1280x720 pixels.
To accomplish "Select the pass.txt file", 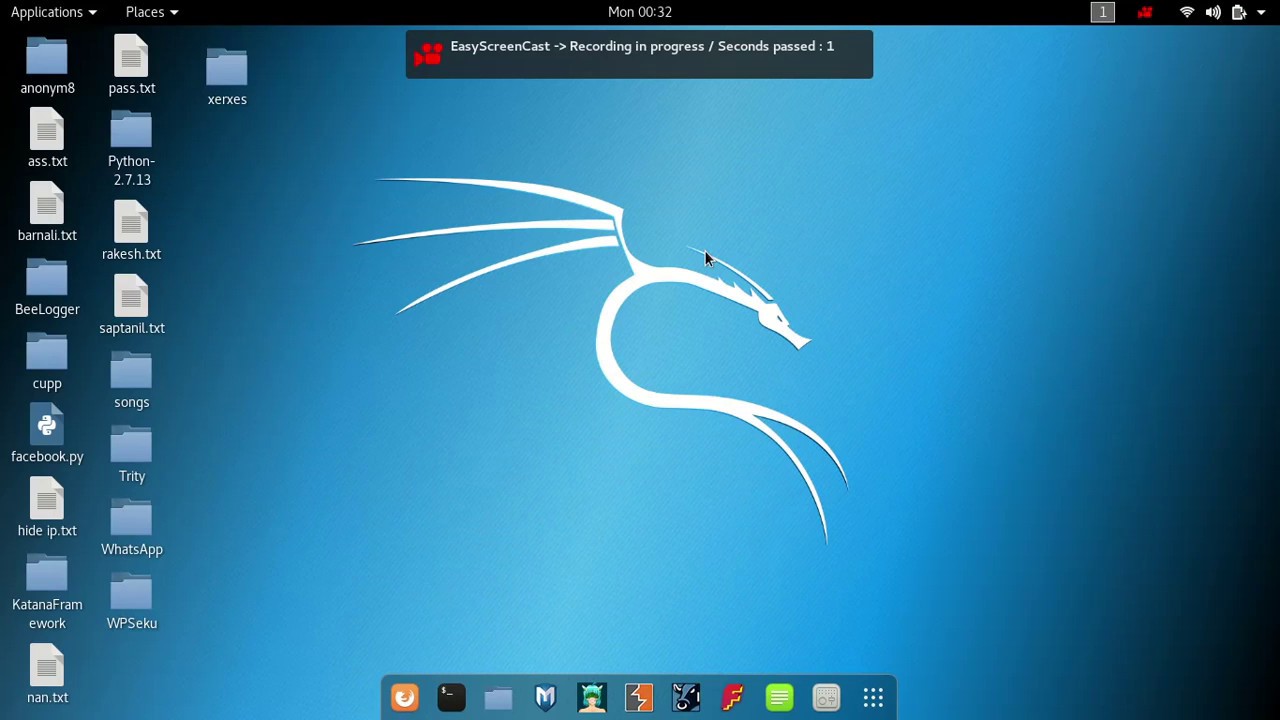I will [132, 66].
